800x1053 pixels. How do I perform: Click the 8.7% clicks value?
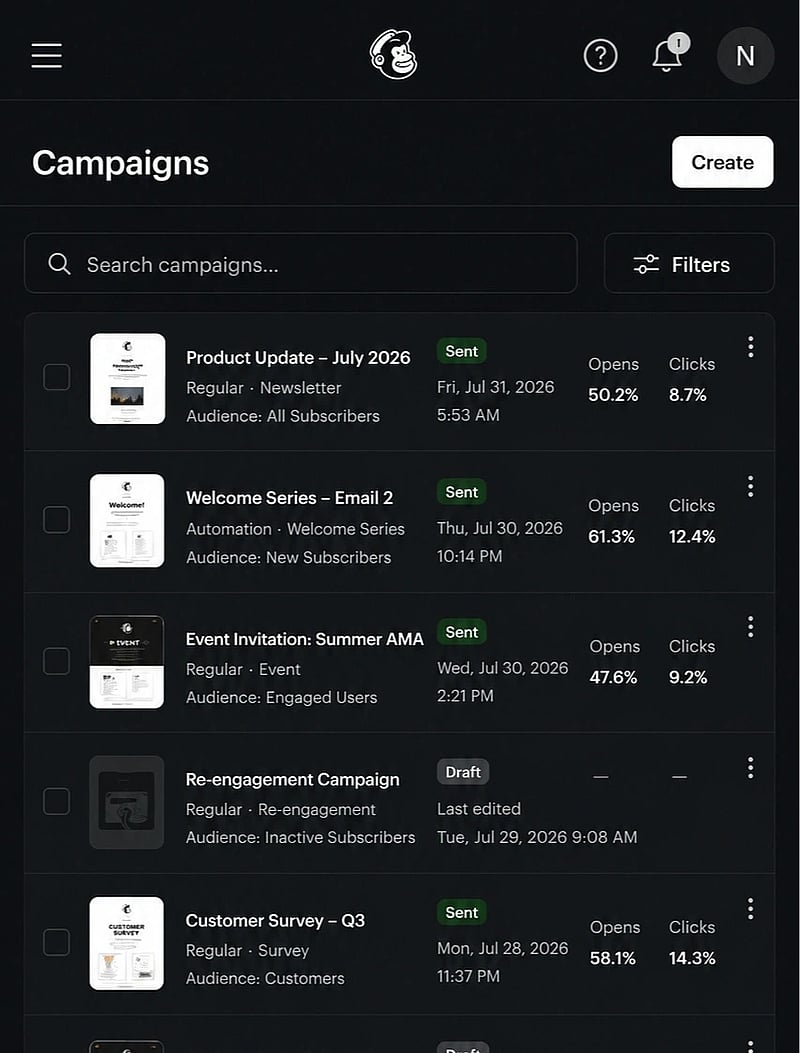tap(688, 395)
